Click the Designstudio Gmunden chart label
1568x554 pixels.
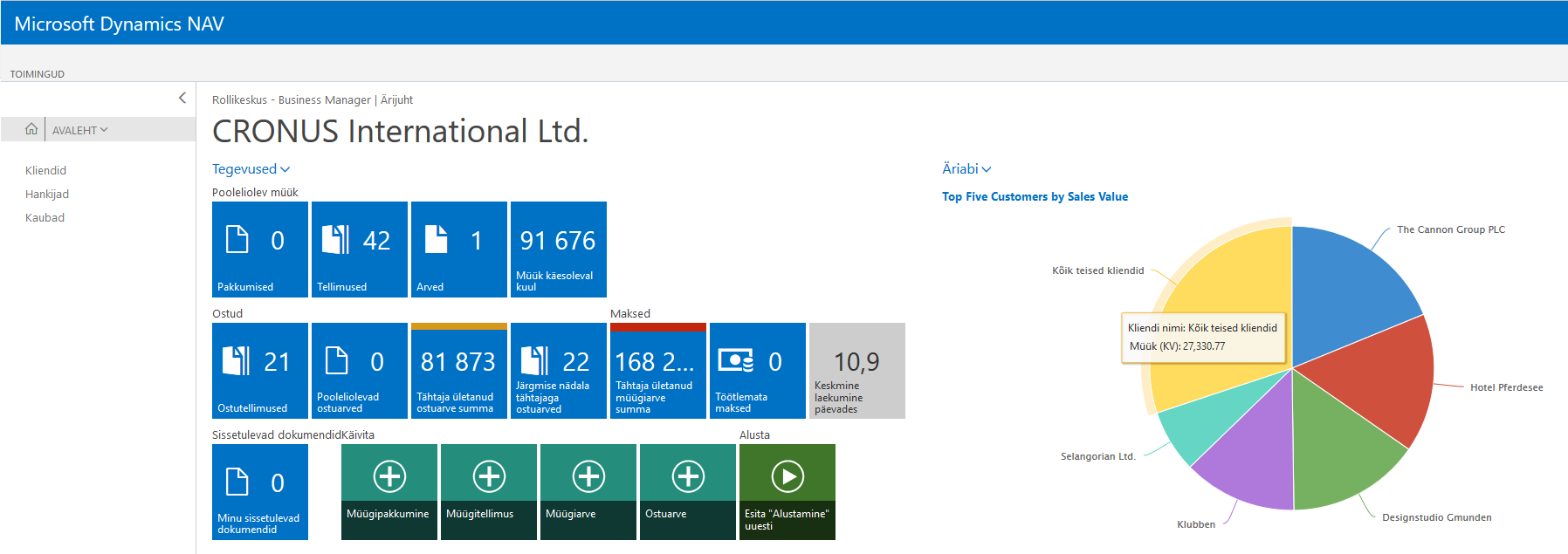[1437, 518]
